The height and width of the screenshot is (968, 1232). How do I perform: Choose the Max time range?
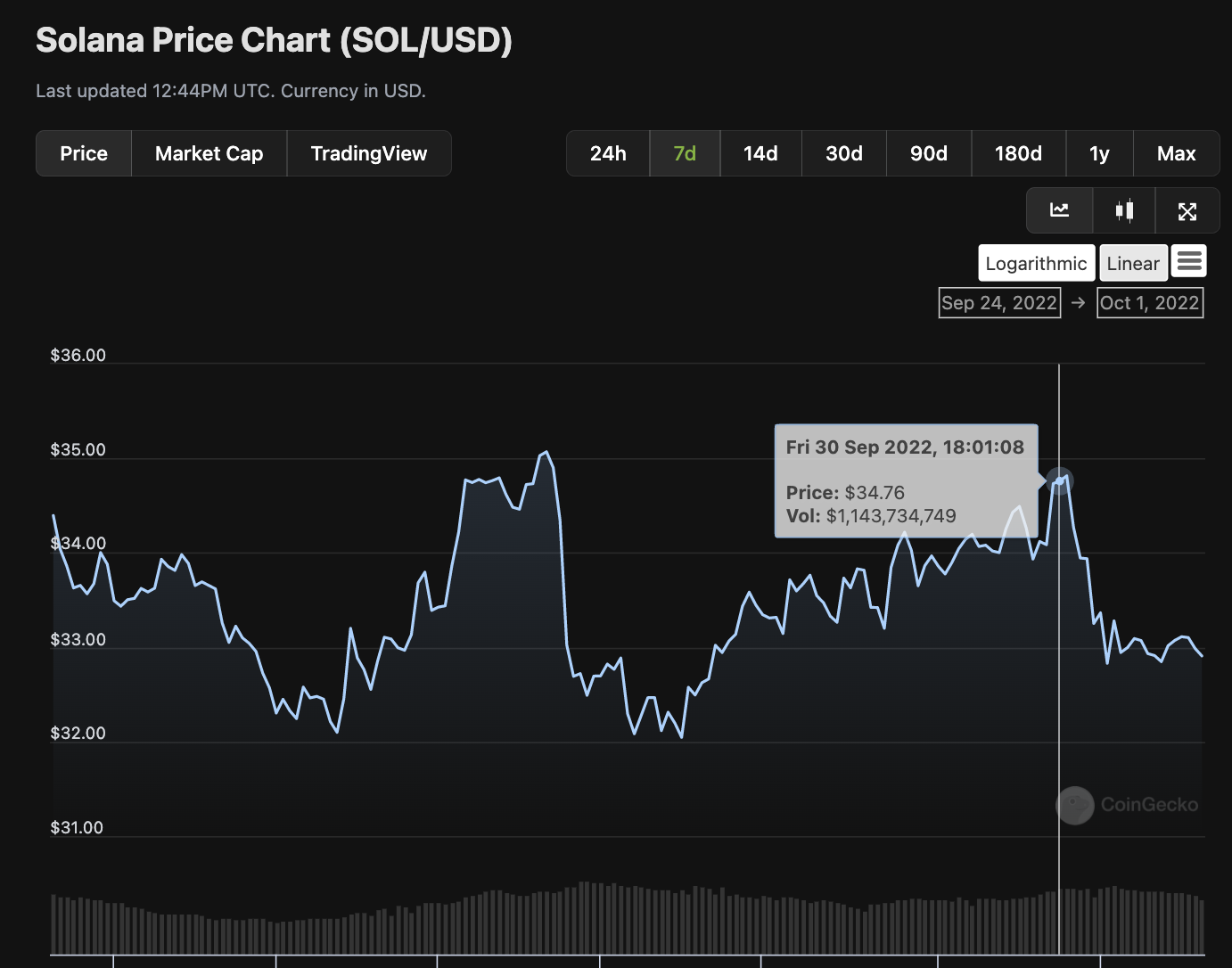[x=1177, y=153]
